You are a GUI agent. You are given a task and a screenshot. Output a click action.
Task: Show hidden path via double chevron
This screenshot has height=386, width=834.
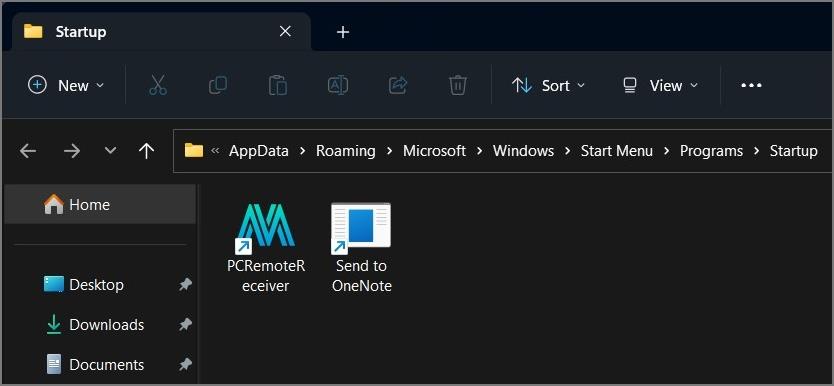[x=215, y=151]
